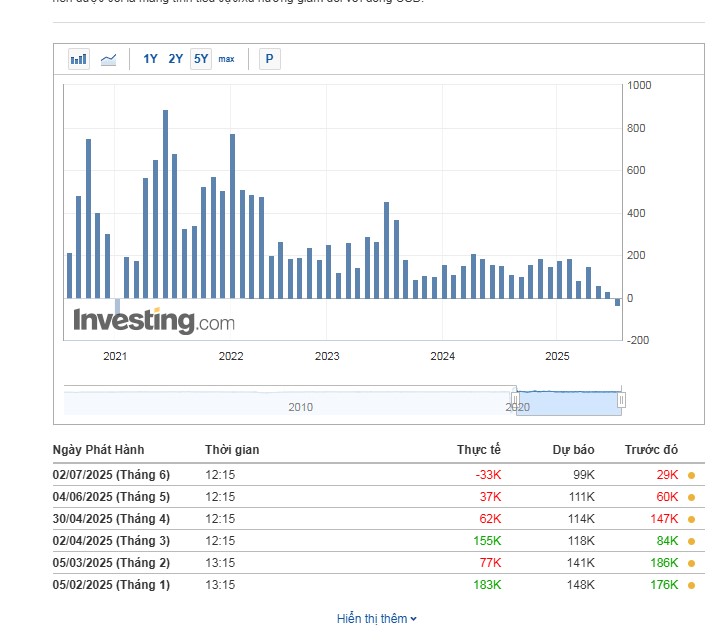Select the 30/04/2025 (Tháng 4) date
This screenshot has height=643, width=720.
click(x=111, y=519)
